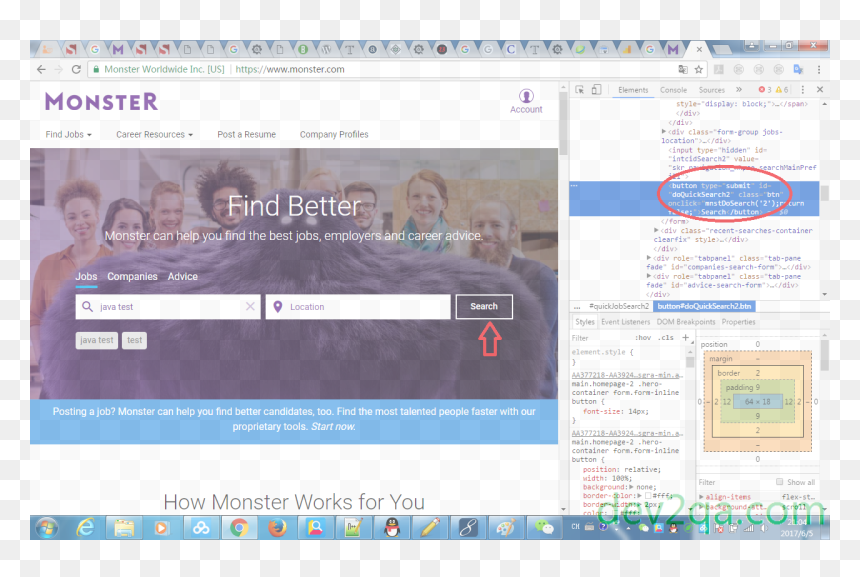Expand the companies-search-form tabpanel node
The width and height of the screenshot is (860, 577).
click(649, 258)
